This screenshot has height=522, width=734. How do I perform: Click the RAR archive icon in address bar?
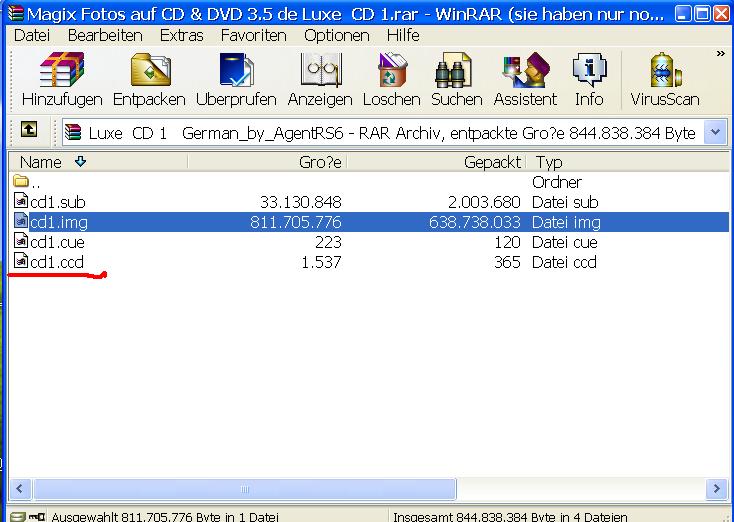73,133
